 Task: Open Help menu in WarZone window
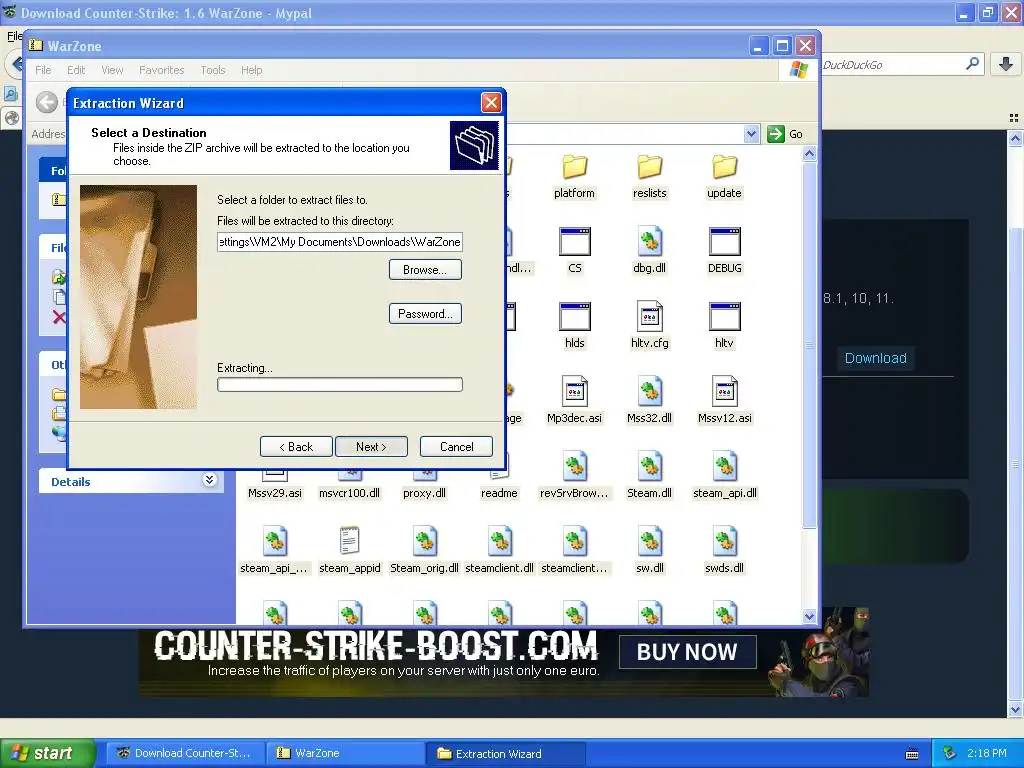coord(251,70)
